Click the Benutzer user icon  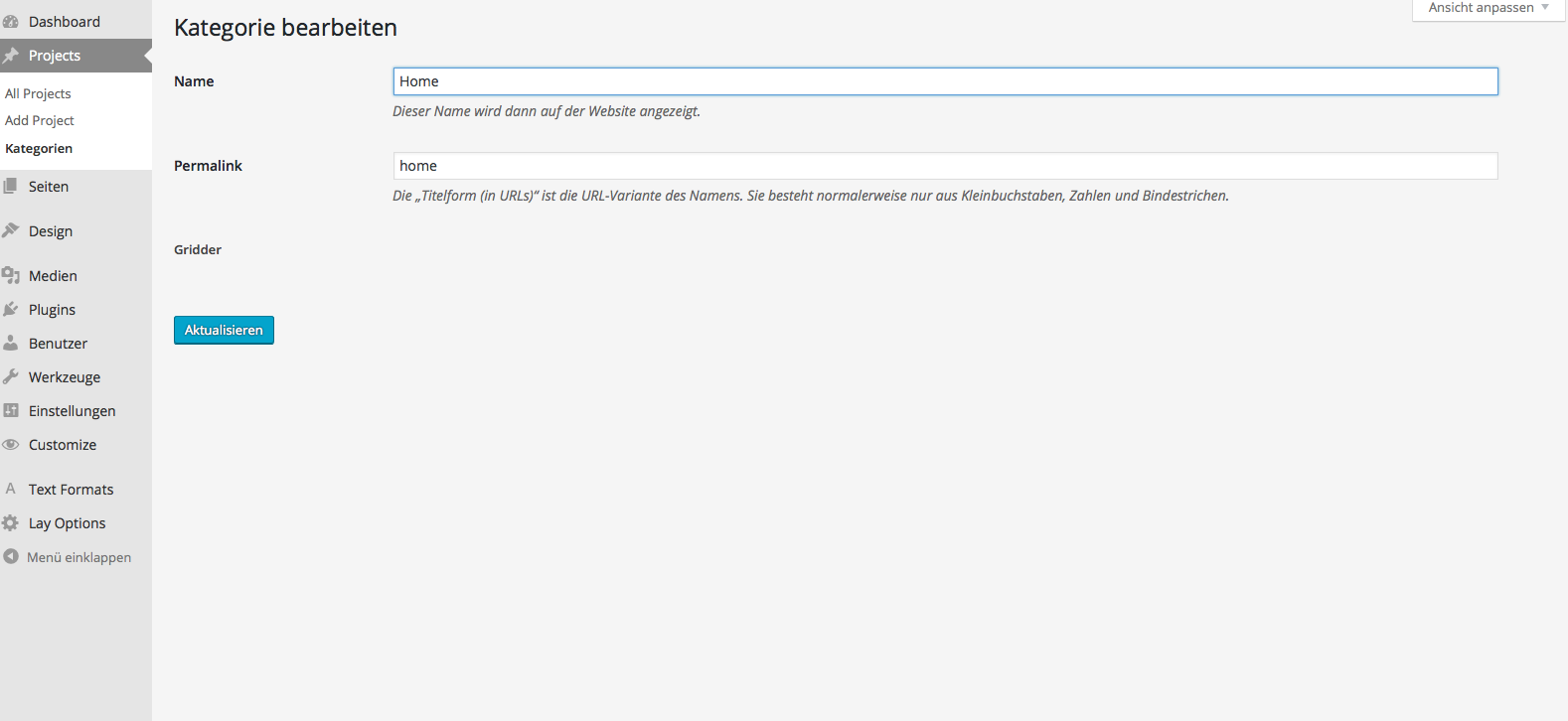click(11, 343)
